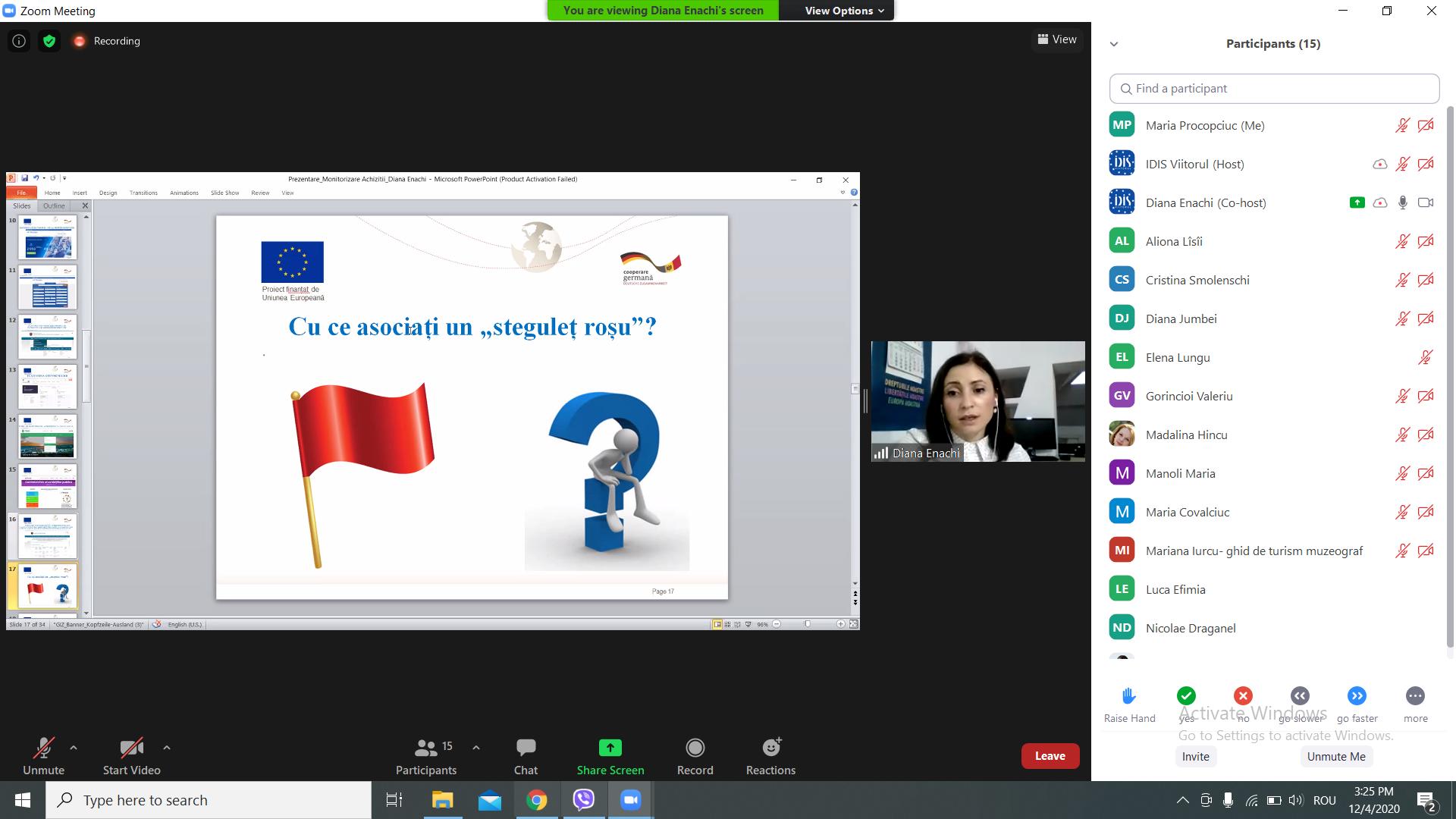This screenshot has height=819, width=1456.
Task: Click the PowerPoint zoom slider
Action: 808,624
